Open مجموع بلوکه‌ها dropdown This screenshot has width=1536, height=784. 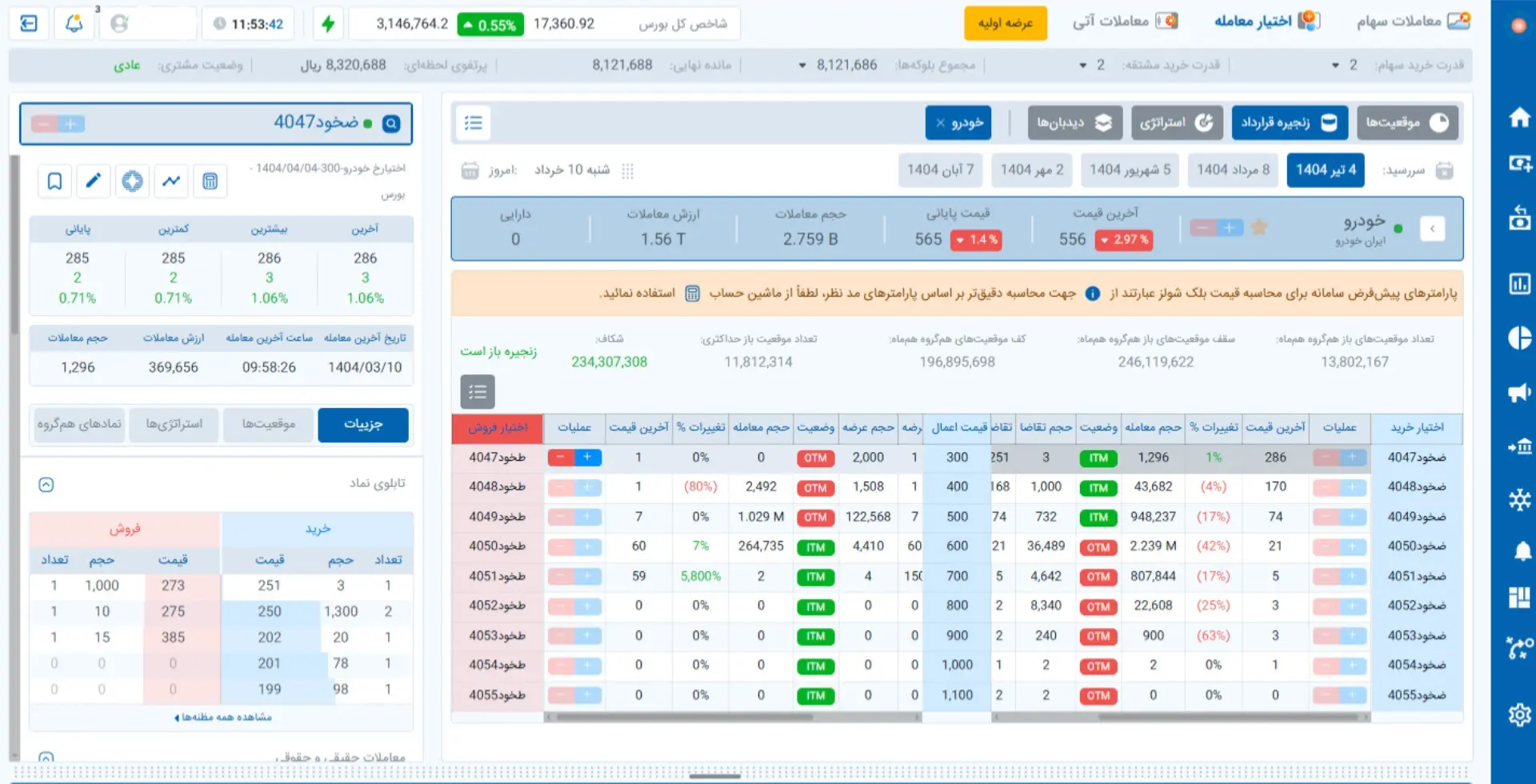(802, 66)
